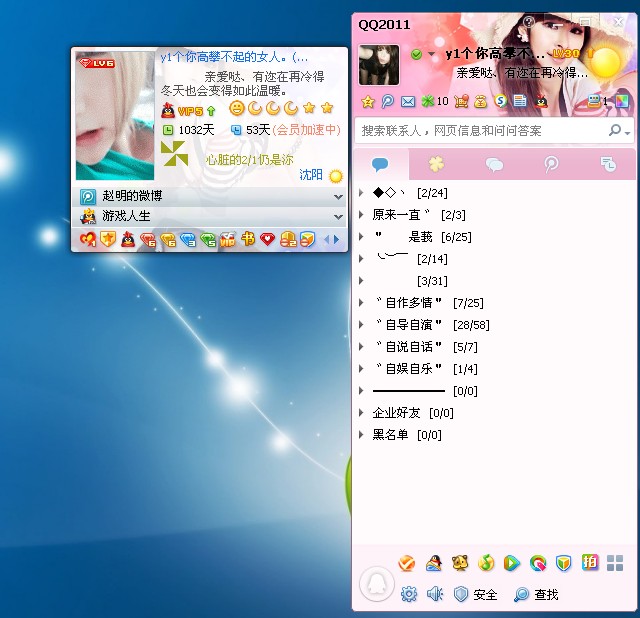Switch to the contacts blue bubble tab

(380, 164)
